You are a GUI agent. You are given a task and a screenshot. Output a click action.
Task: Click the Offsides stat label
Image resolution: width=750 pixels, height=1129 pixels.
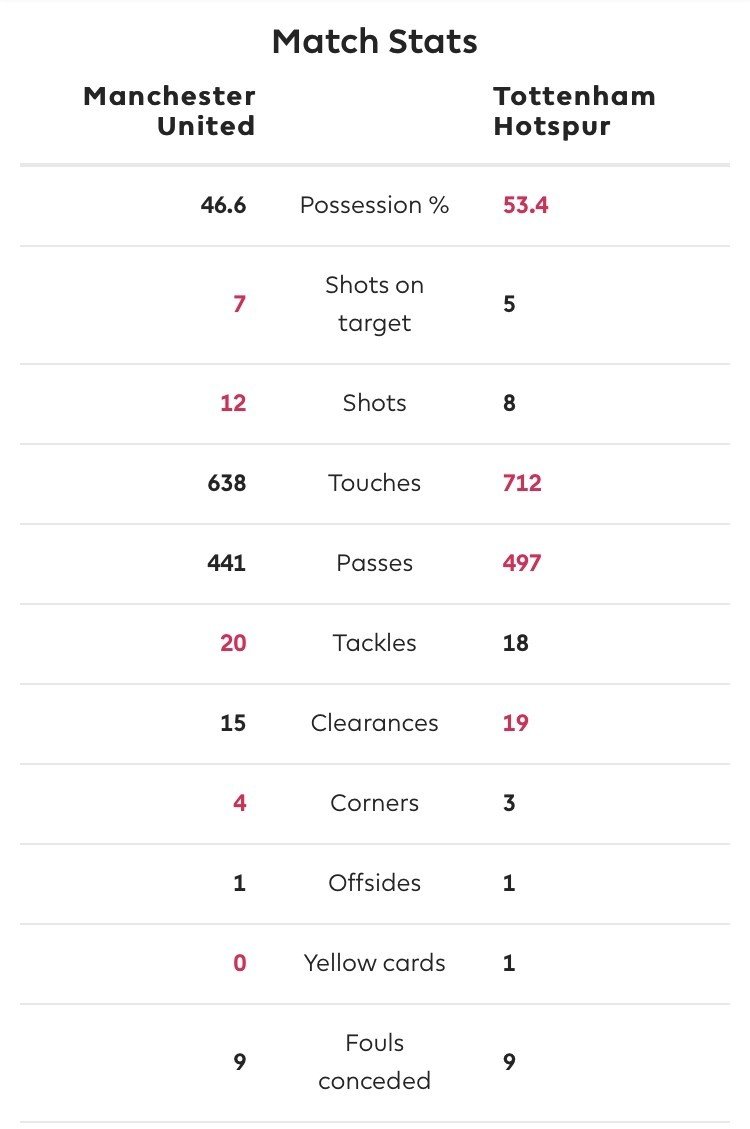[x=374, y=883]
